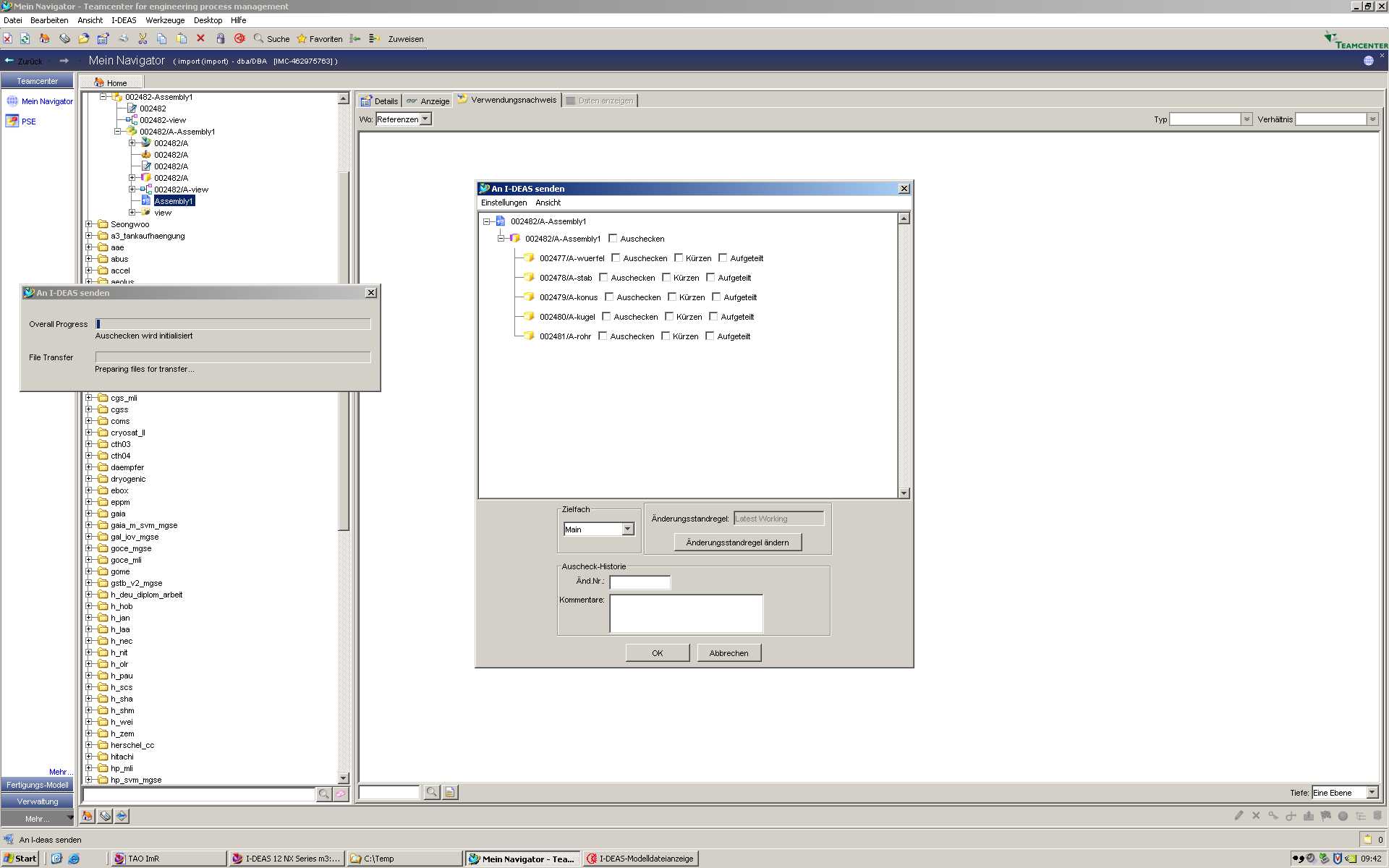1389x868 pixels.
Task: Open the Home icon in the main toolbar
Action: pyautogui.click(x=45, y=39)
